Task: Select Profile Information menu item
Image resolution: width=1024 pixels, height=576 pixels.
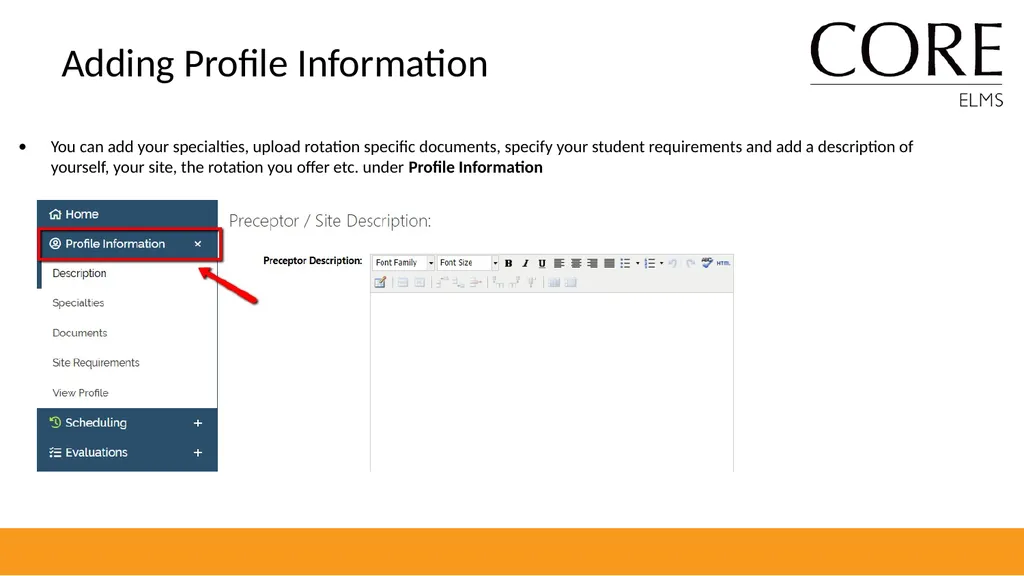Action: click(130, 244)
